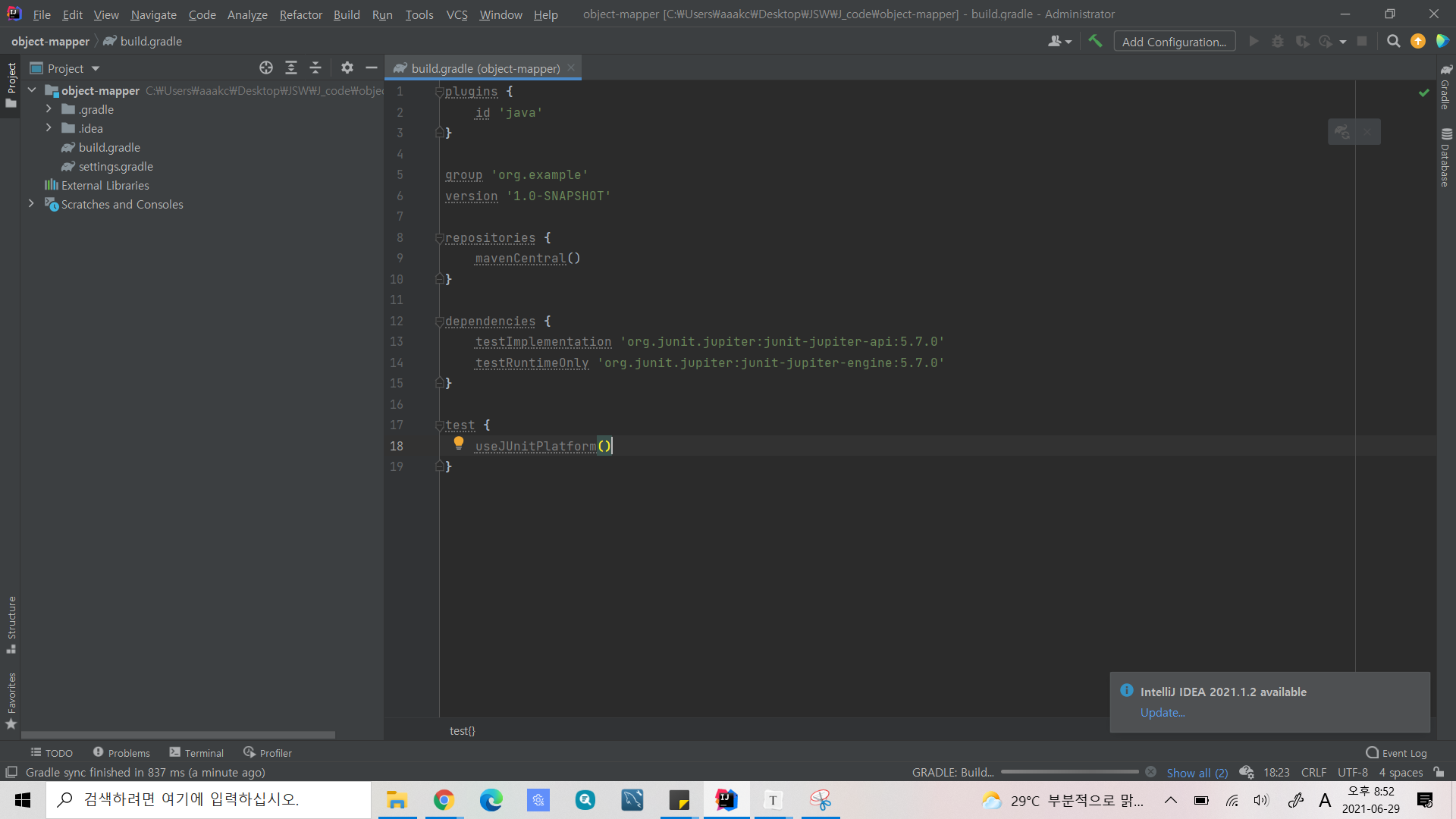Click the Build project hammer icon
The height and width of the screenshot is (819, 1456).
pos(1095,42)
